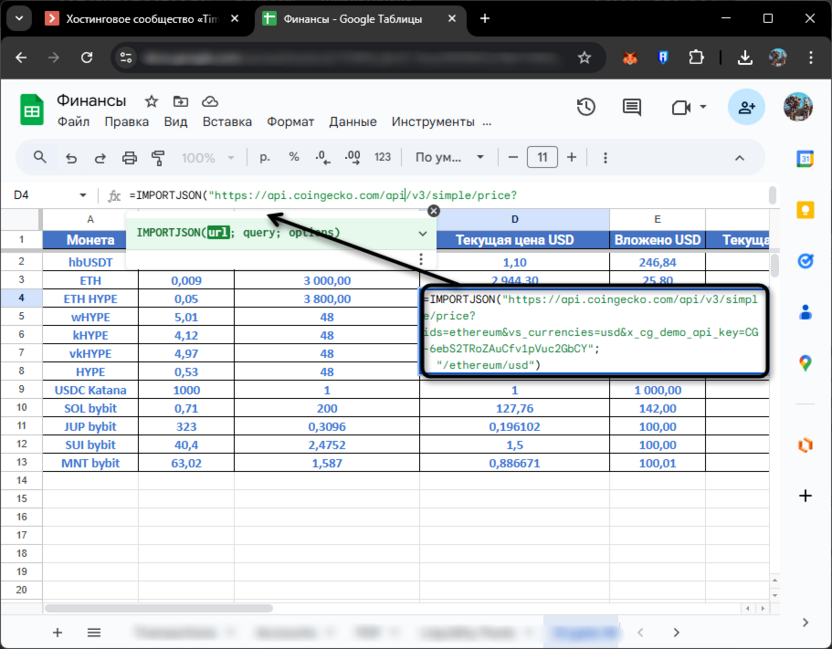Click the search icon in the toolbar

40,157
